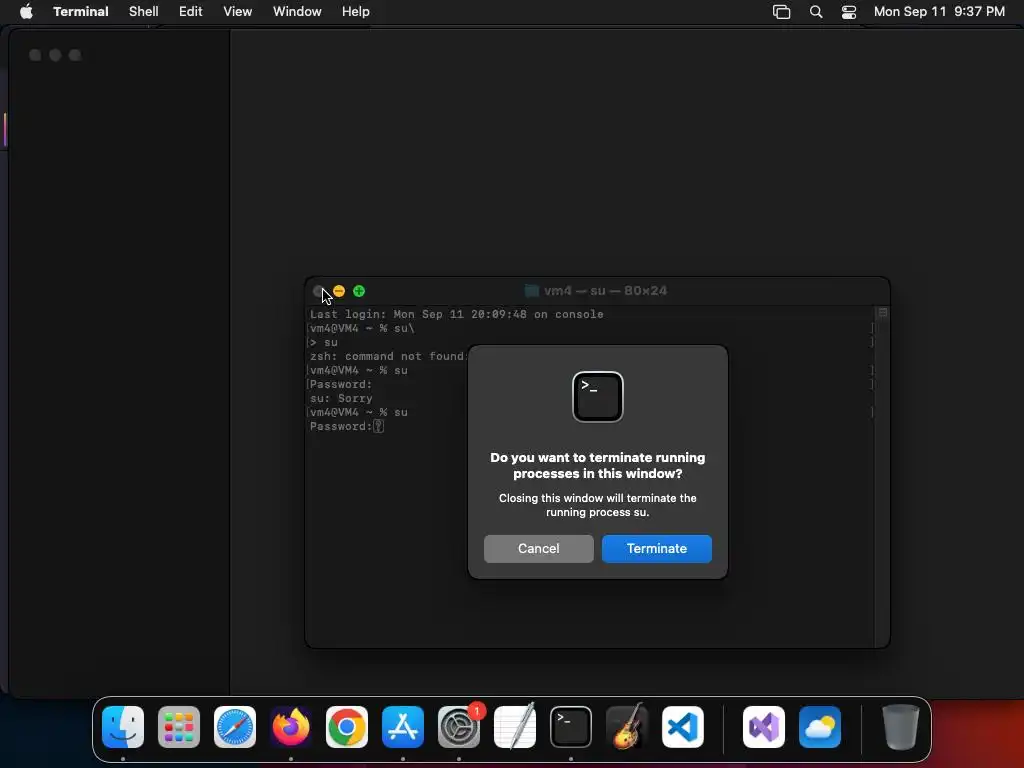Image resolution: width=1024 pixels, height=768 pixels.
Task: Launch Firefox from the Dock
Action: [x=291, y=727]
